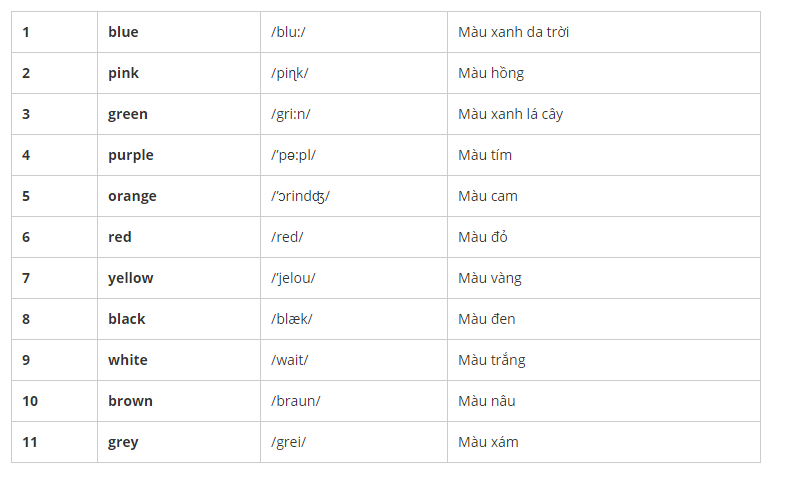Screen dimensions: 793x479
Task: Click the pronunciation "/blu:/"
Action: coord(288,32)
